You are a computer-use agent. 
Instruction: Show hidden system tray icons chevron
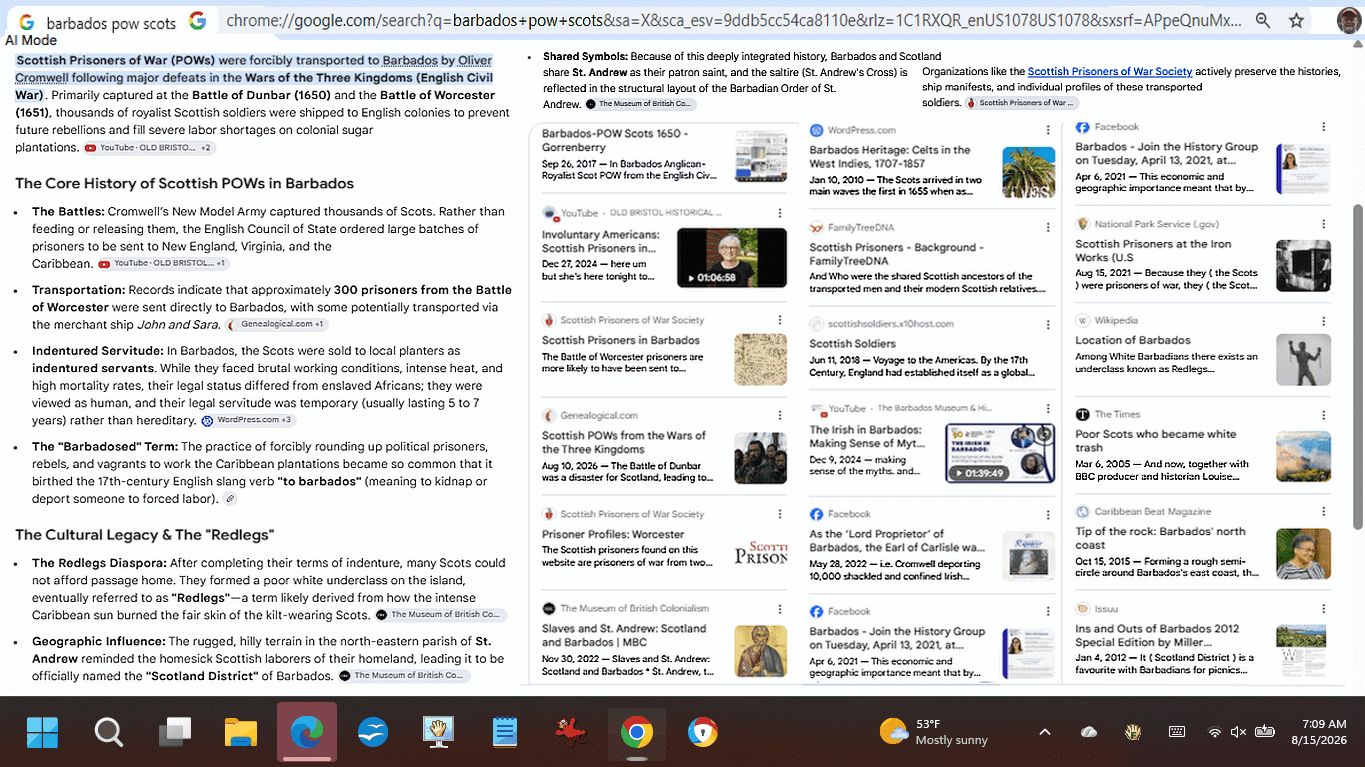[1044, 732]
